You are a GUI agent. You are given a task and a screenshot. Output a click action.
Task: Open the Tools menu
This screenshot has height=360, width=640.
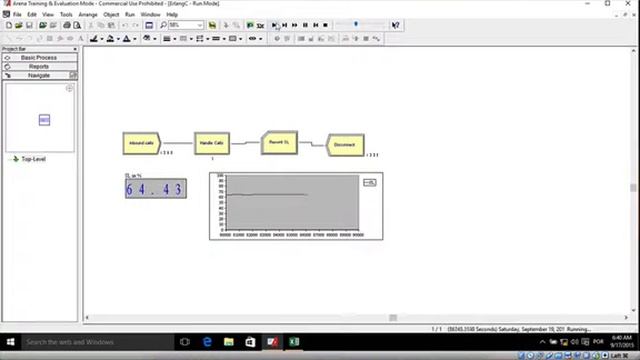66,15
